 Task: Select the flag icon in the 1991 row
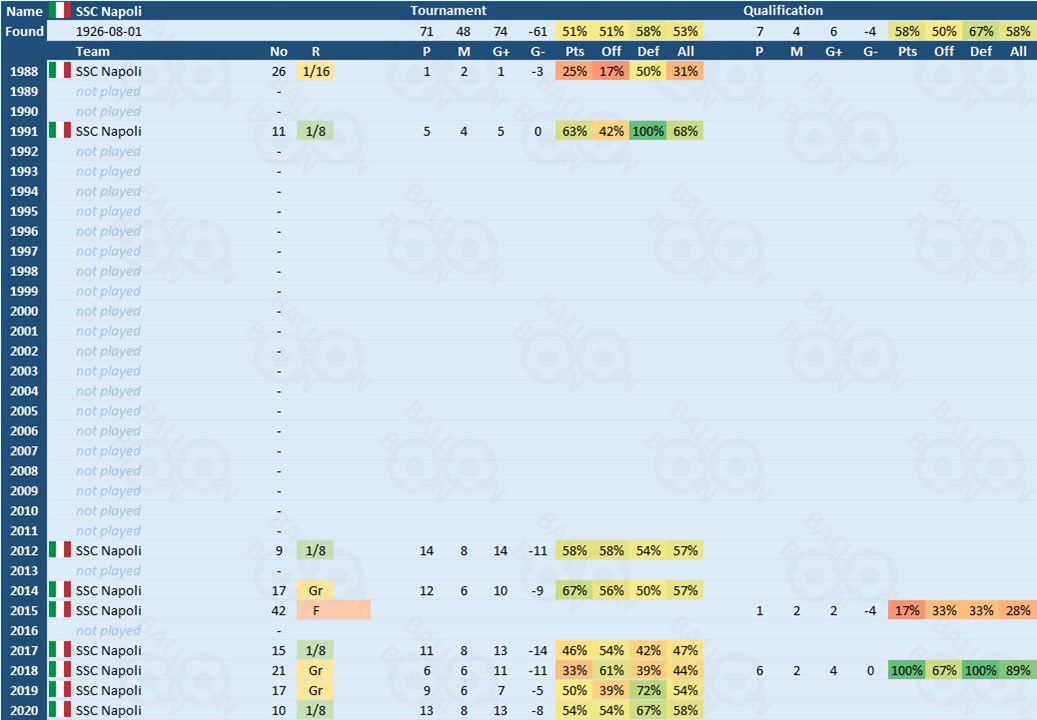point(60,131)
